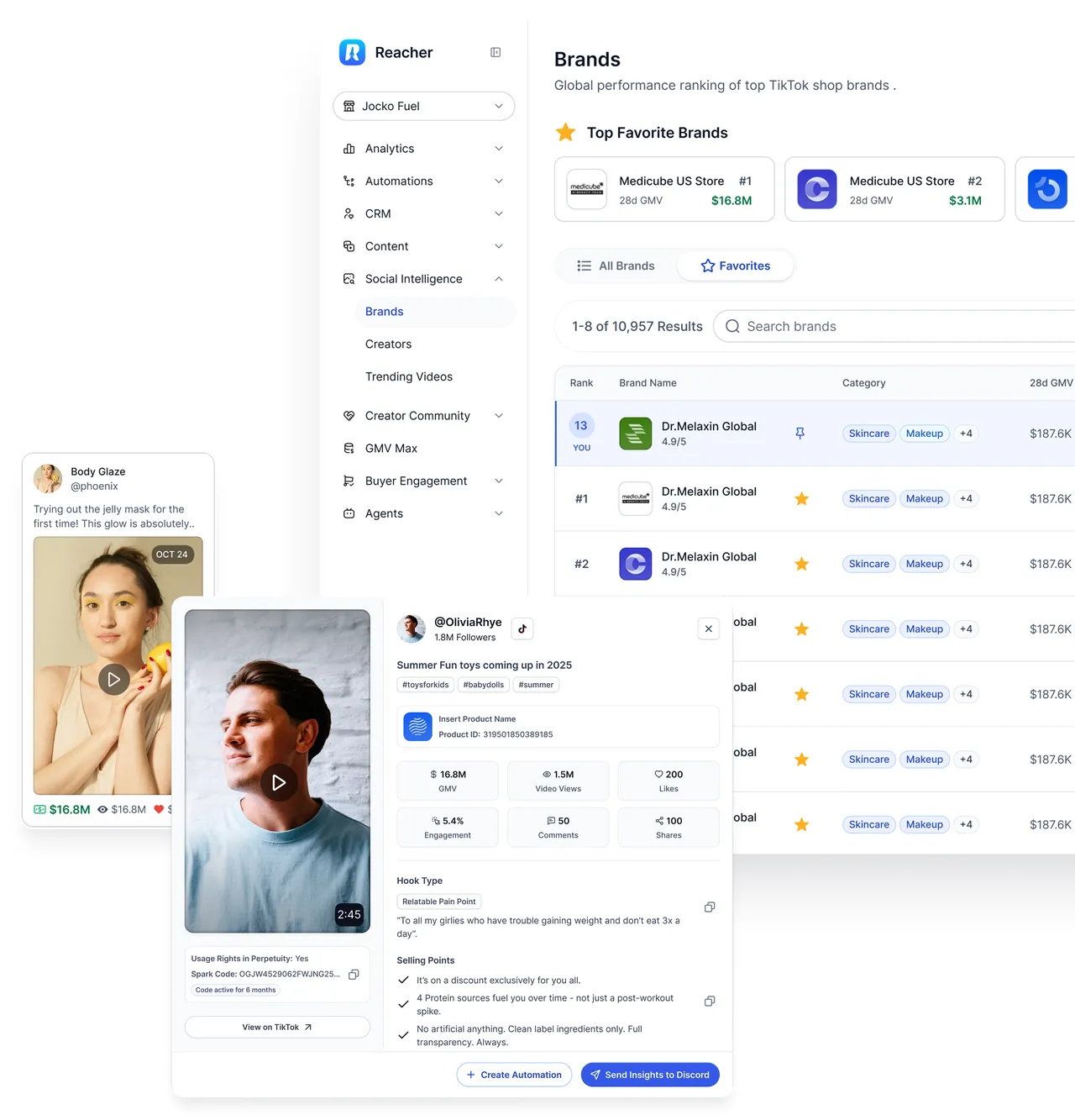
Task: Open the Jocko Fuel shop selector
Action: pos(424,107)
